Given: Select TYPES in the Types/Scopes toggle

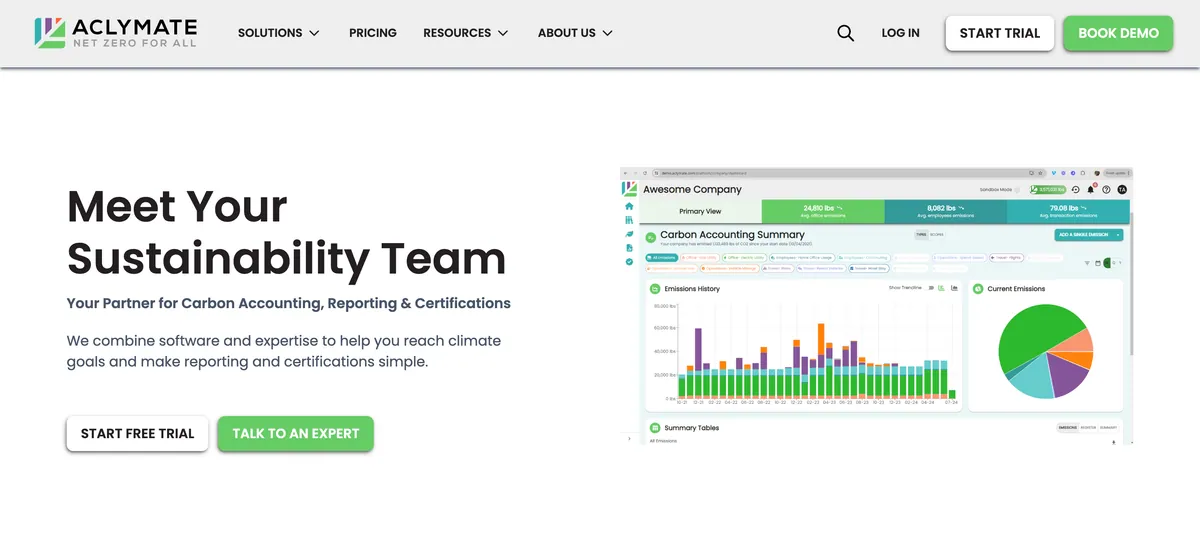Looking at the screenshot, I should pos(921,234).
